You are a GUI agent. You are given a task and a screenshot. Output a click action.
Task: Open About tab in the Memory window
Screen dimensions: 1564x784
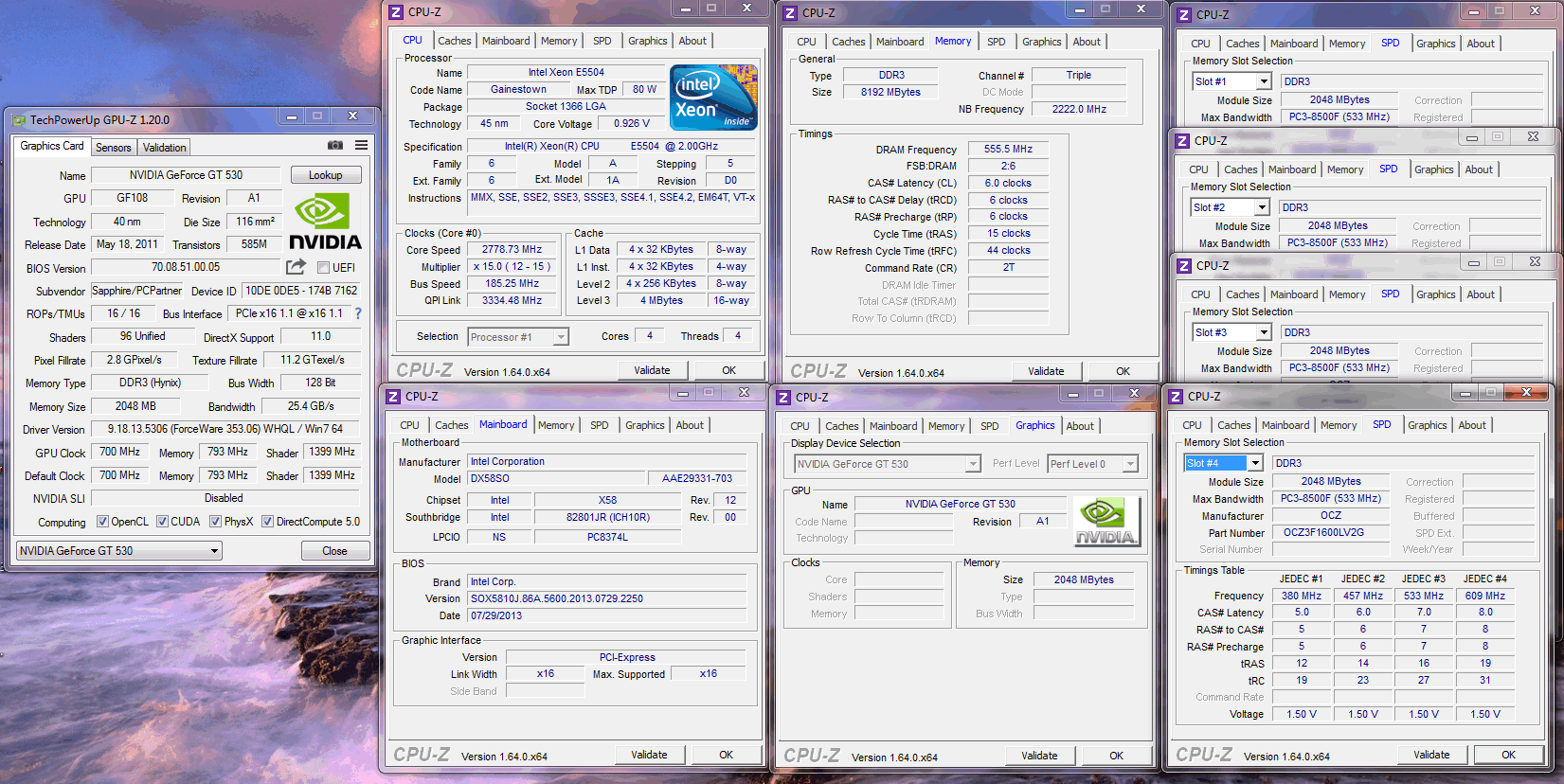[x=1087, y=42]
